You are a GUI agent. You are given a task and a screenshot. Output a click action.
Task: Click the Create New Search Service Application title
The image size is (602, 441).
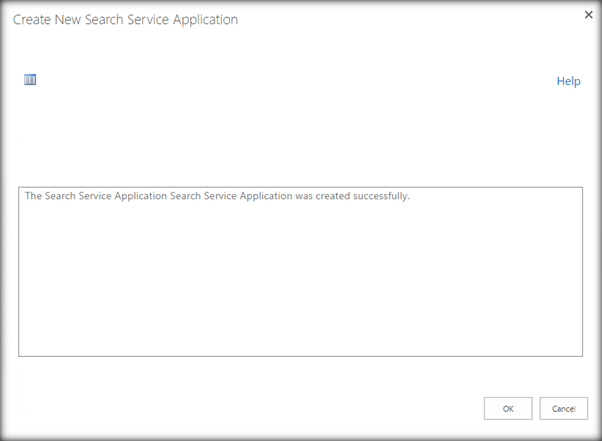(125, 19)
